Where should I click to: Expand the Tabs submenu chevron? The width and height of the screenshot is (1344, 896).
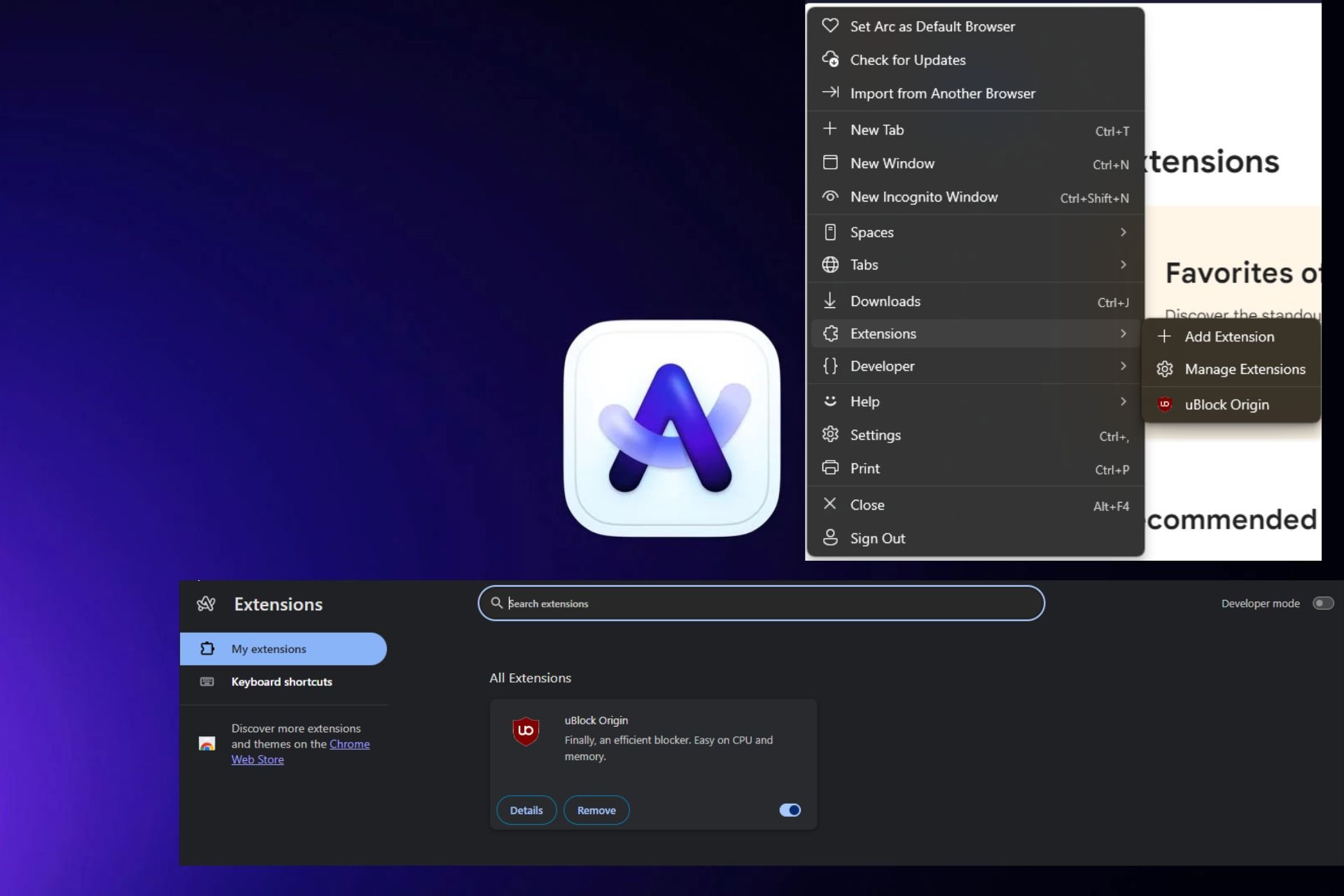tap(1123, 265)
